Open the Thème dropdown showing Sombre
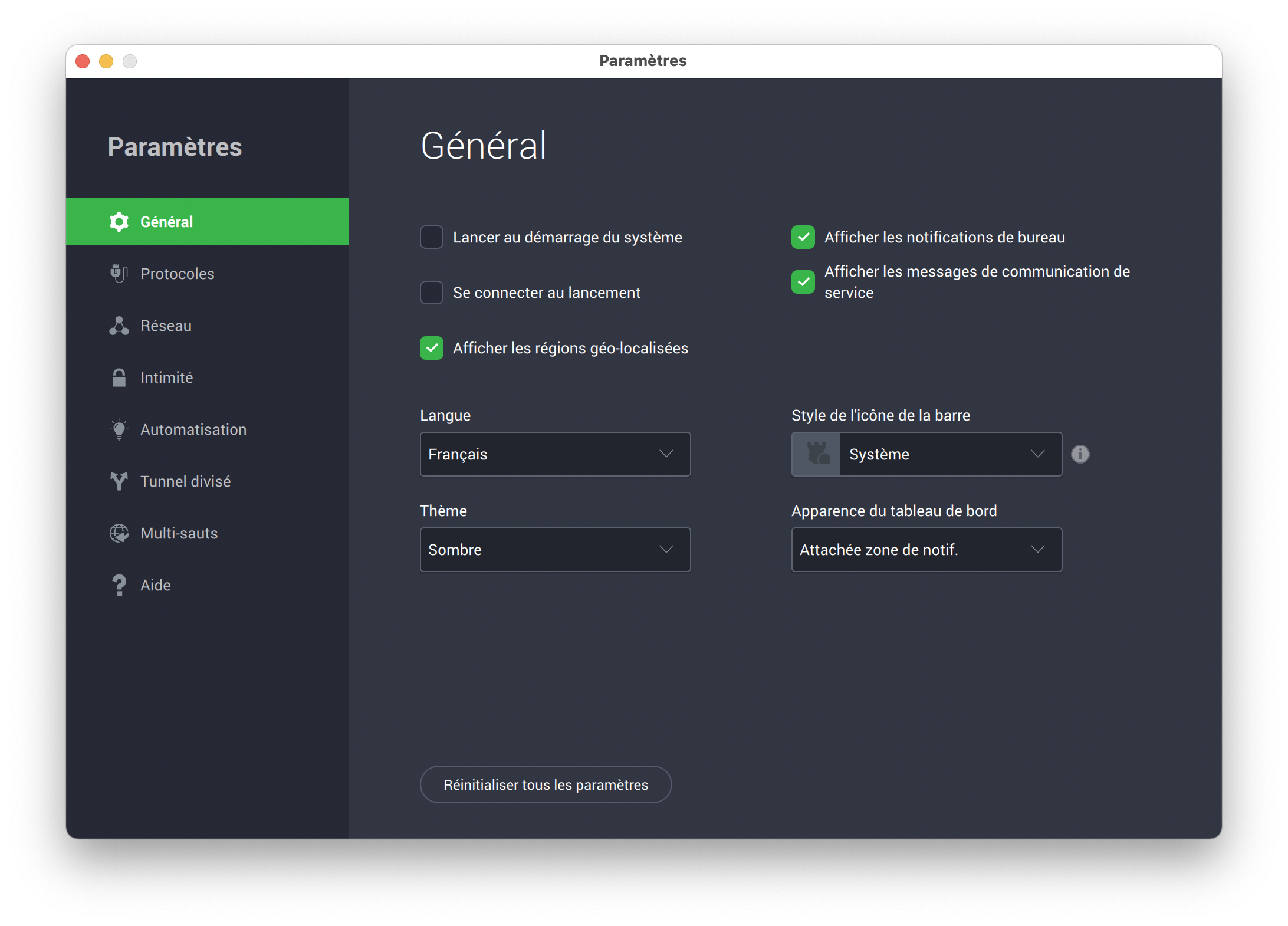Image resolution: width=1288 pixels, height=926 pixels. (555, 550)
